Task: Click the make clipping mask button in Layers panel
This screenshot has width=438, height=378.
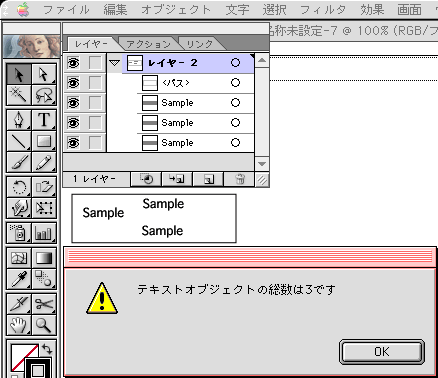Action: click(146, 179)
